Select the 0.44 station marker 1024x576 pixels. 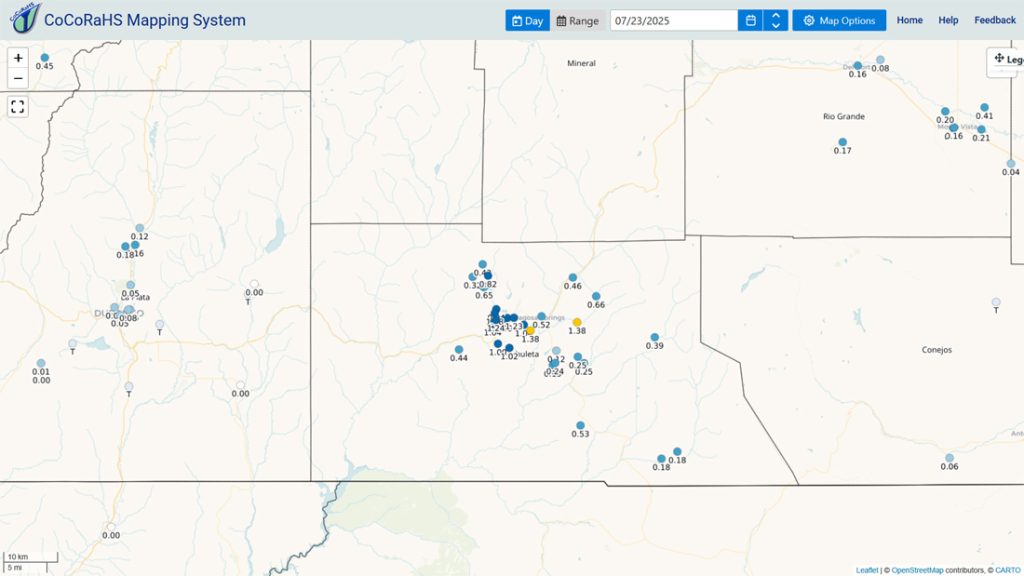click(x=459, y=350)
